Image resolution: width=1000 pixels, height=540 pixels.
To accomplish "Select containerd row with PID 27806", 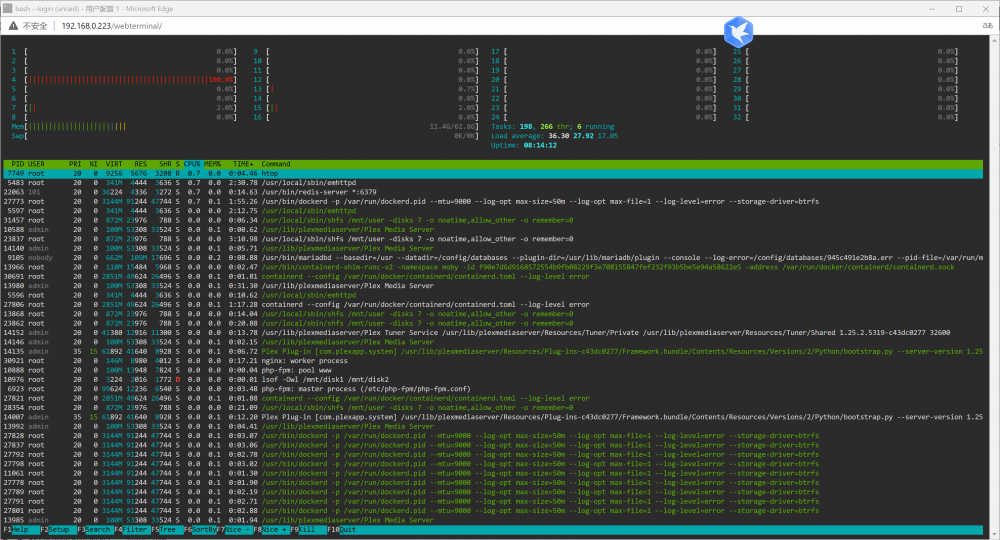I will [493, 305].
